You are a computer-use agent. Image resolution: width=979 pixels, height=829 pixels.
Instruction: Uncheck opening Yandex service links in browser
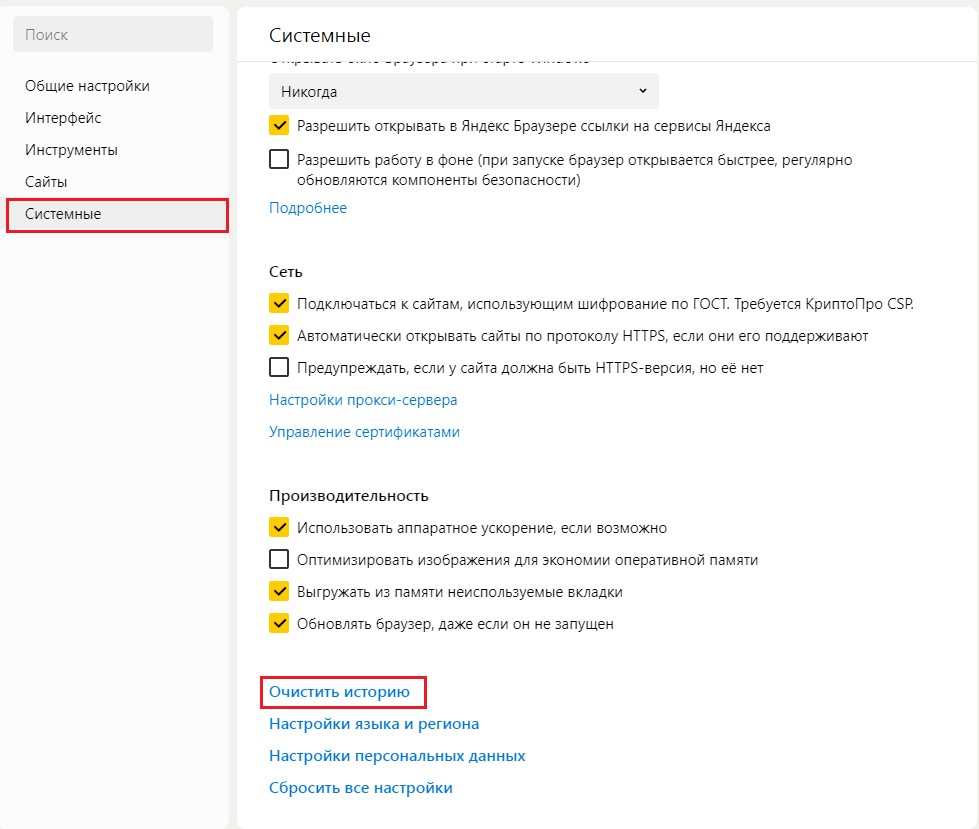tap(279, 127)
